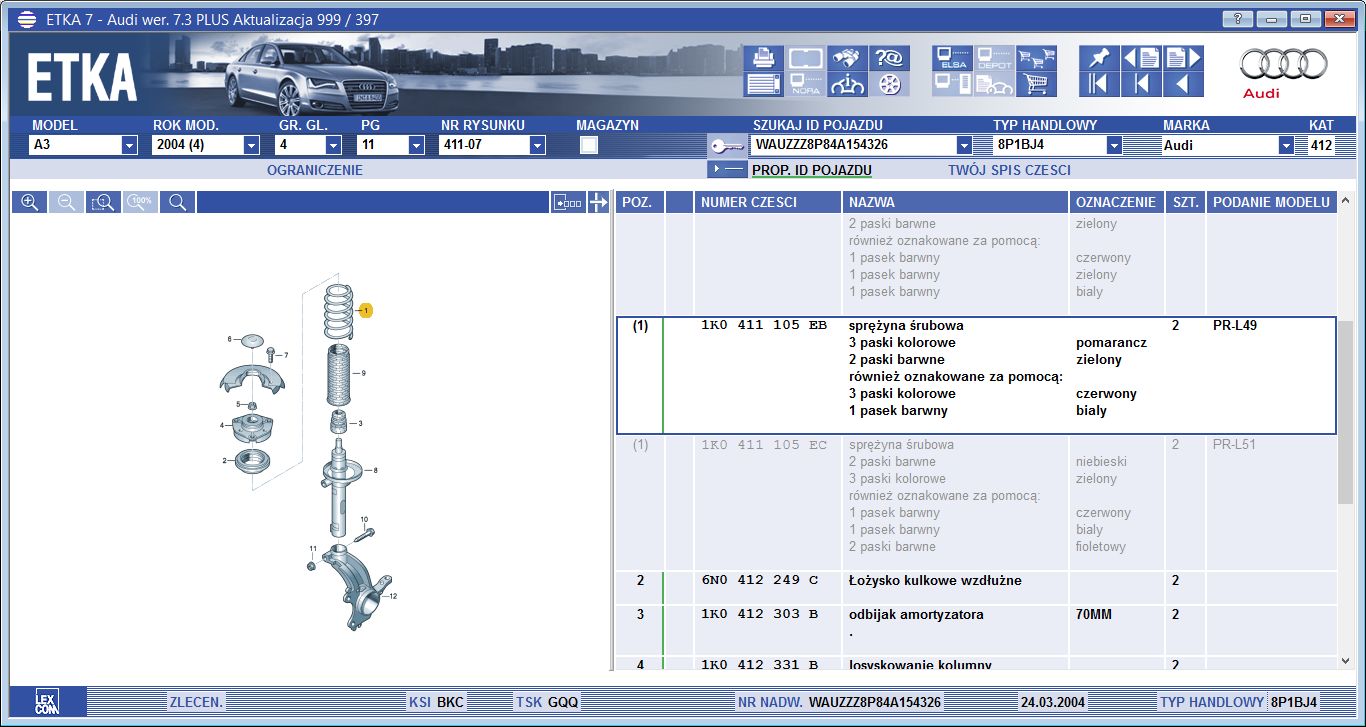Open the multiple shopping carts icon
Viewport: 1366px width, 727px height.
click(1037, 58)
